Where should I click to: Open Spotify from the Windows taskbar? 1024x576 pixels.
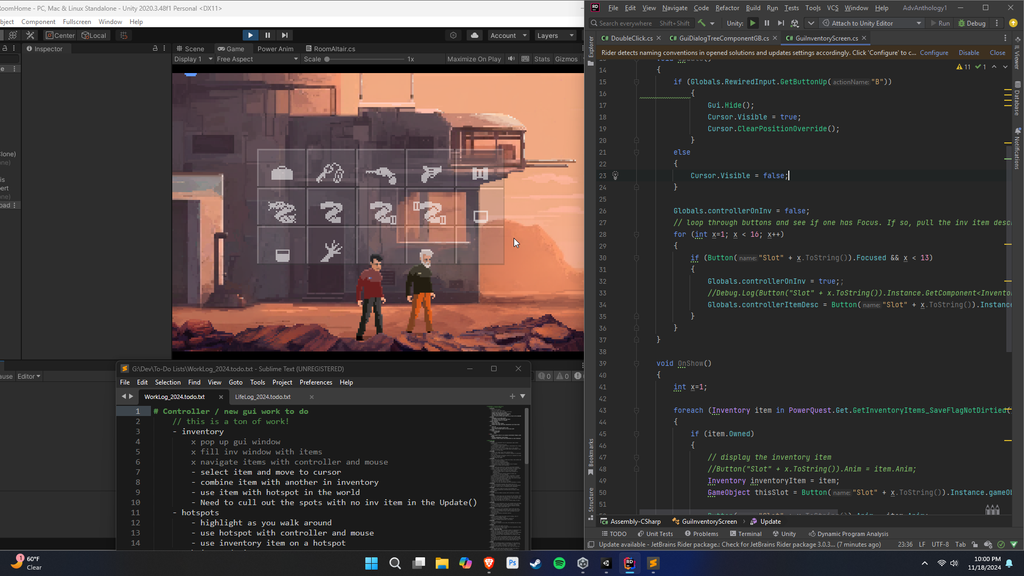pos(559,563)
